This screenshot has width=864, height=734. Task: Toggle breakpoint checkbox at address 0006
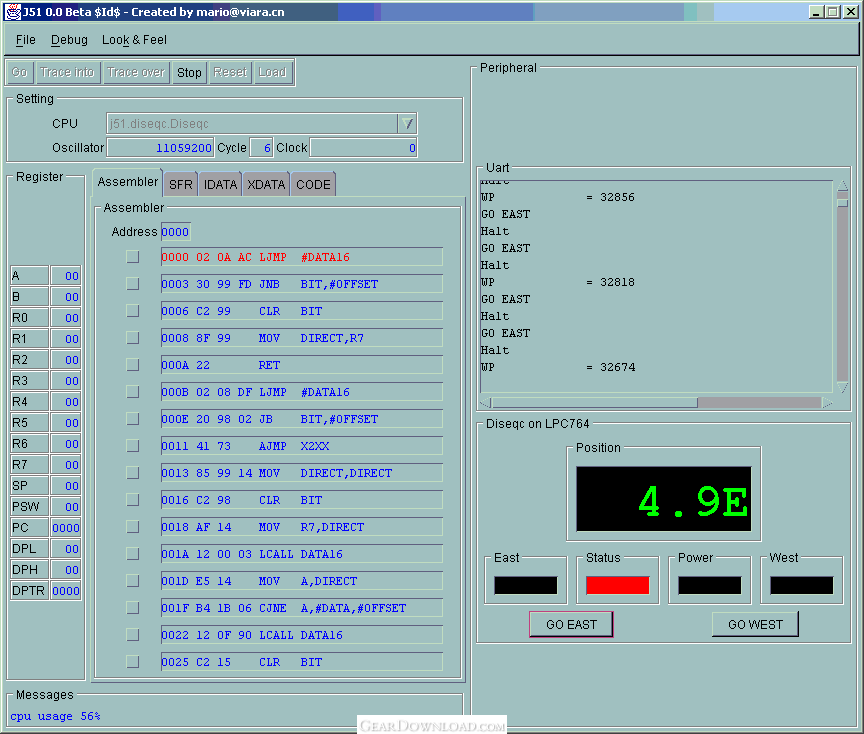coord(133,311)
